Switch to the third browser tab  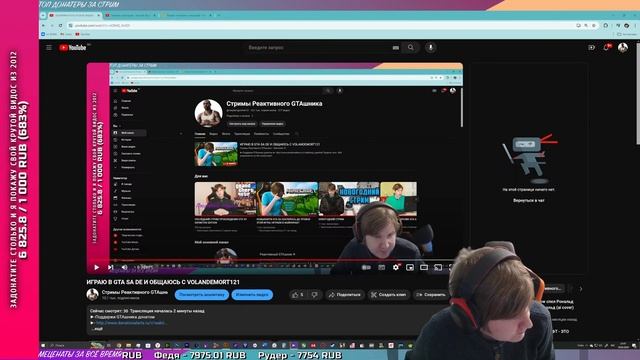[187, 15]
